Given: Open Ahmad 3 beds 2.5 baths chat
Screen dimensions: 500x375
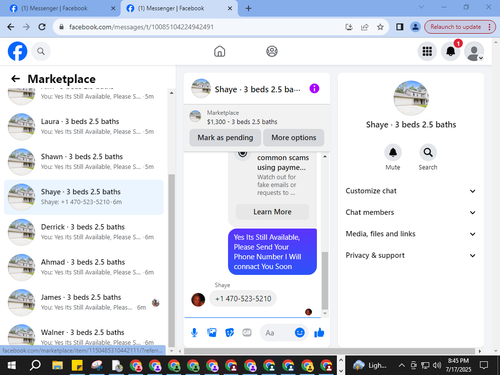Looking at the screenshot, I should [x=83, y=267].
